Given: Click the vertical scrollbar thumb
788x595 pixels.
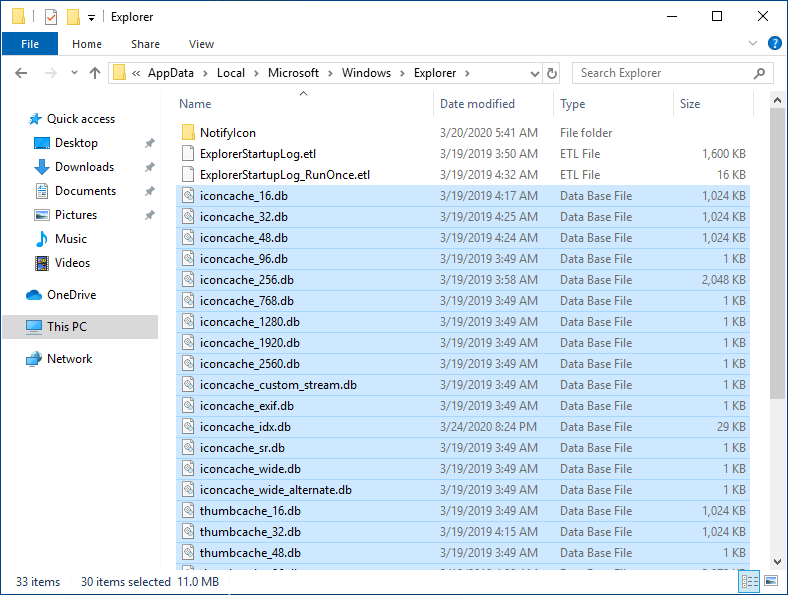Looking at the screenshot, I should [x=777, y=254].
